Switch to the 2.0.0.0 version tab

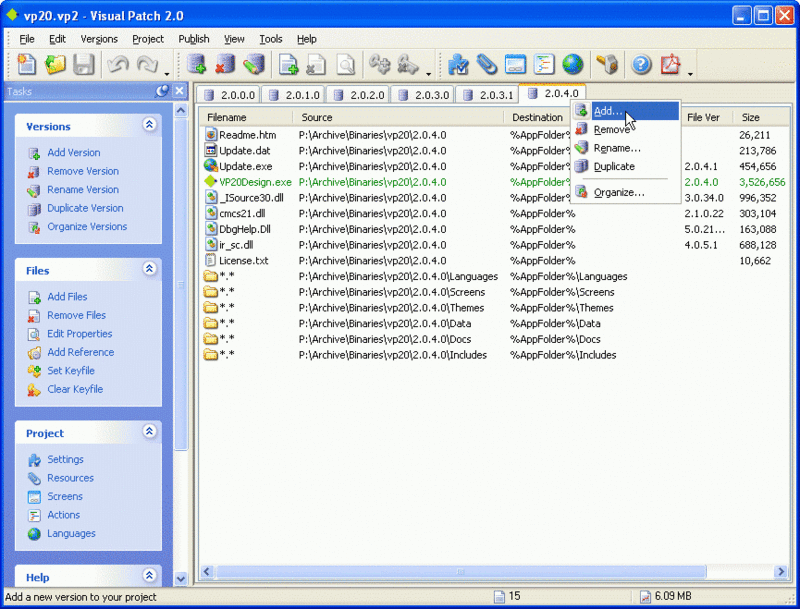[x=229, y=95]
